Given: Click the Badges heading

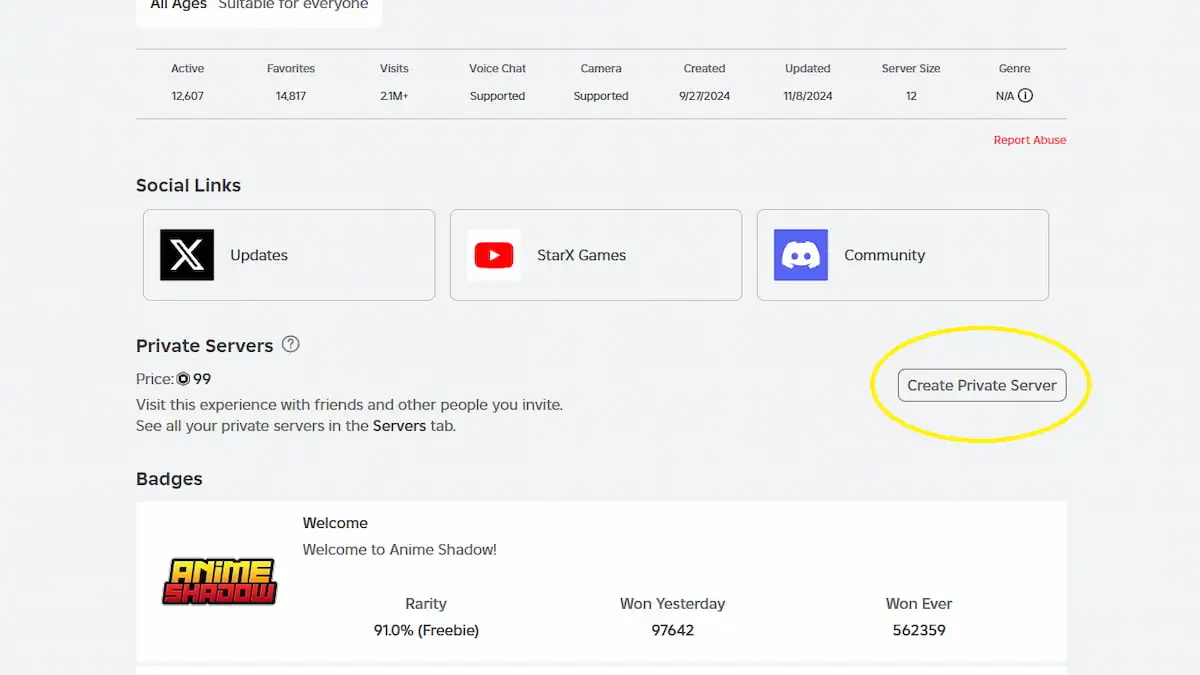Looking at the screenshot, I should coord(169,479).
